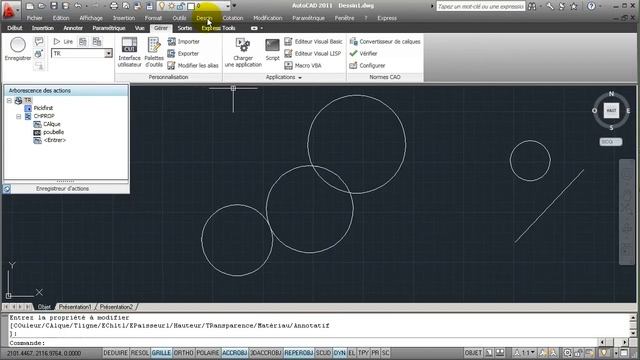
Task: Toggle GRILLE grid display
Action: coord(161,353)
